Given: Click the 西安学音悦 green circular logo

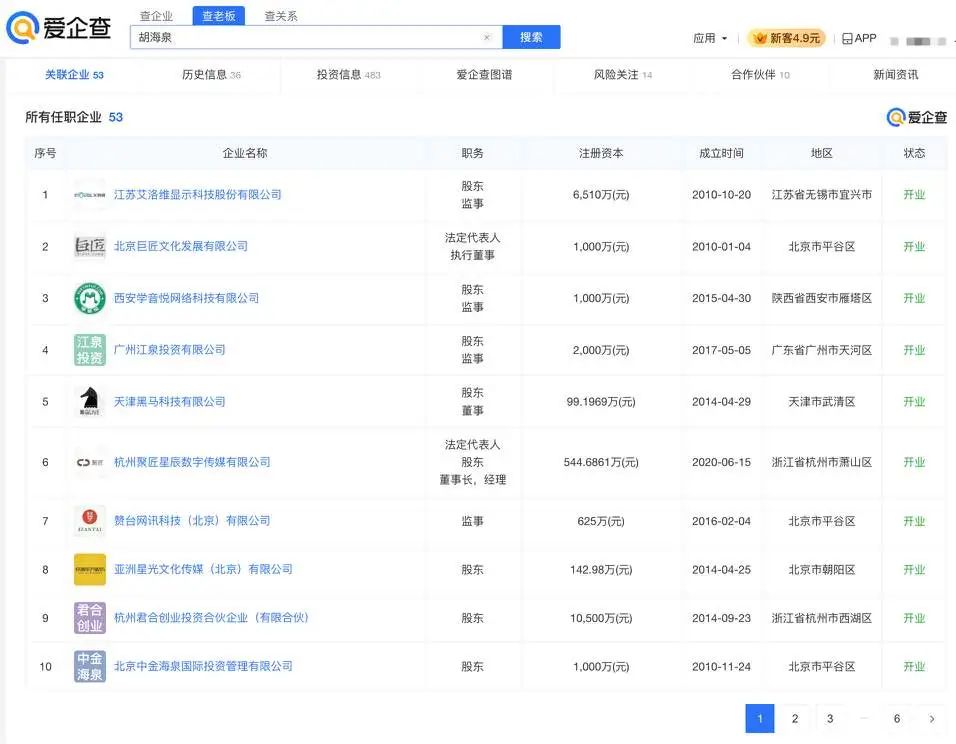Looking at the screenshot, I should pyautogui.click(x=89, y=297).
